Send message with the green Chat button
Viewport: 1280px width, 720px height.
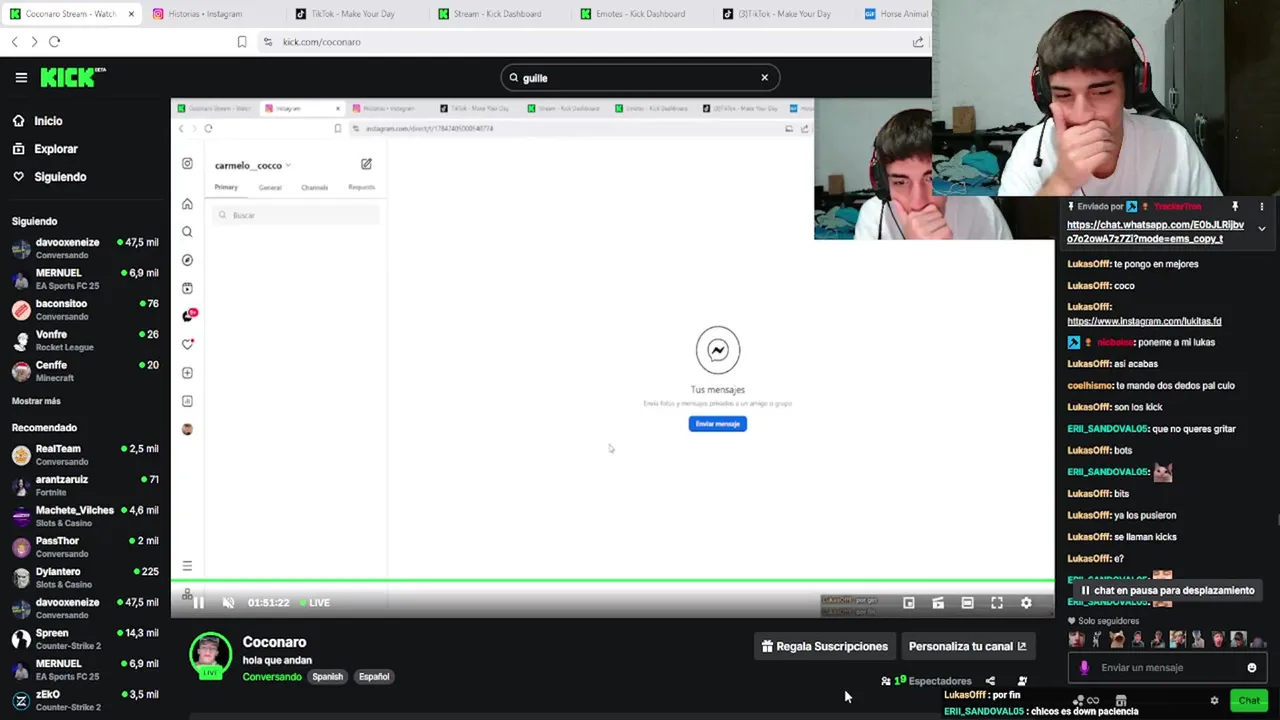pyautogui.click(x=1249, y=701)
